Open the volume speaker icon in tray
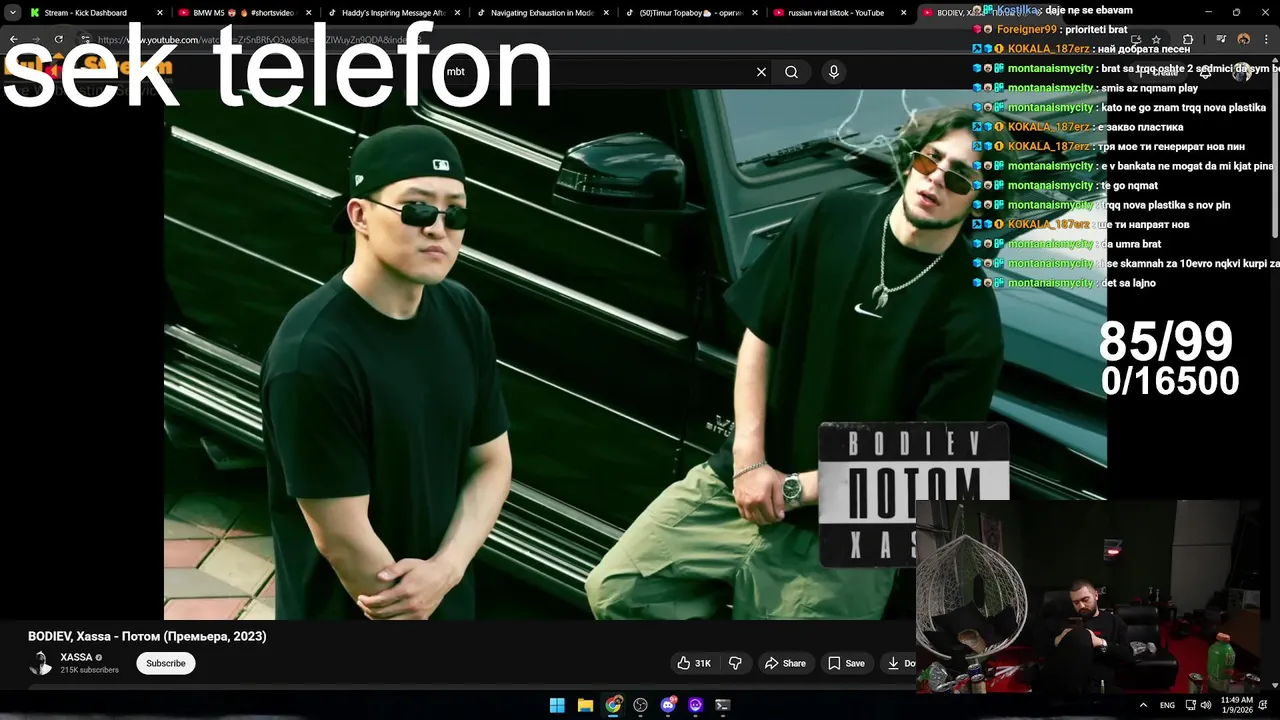The image size is (1280, 720). pyautogui.click(x=1206, y=705)
